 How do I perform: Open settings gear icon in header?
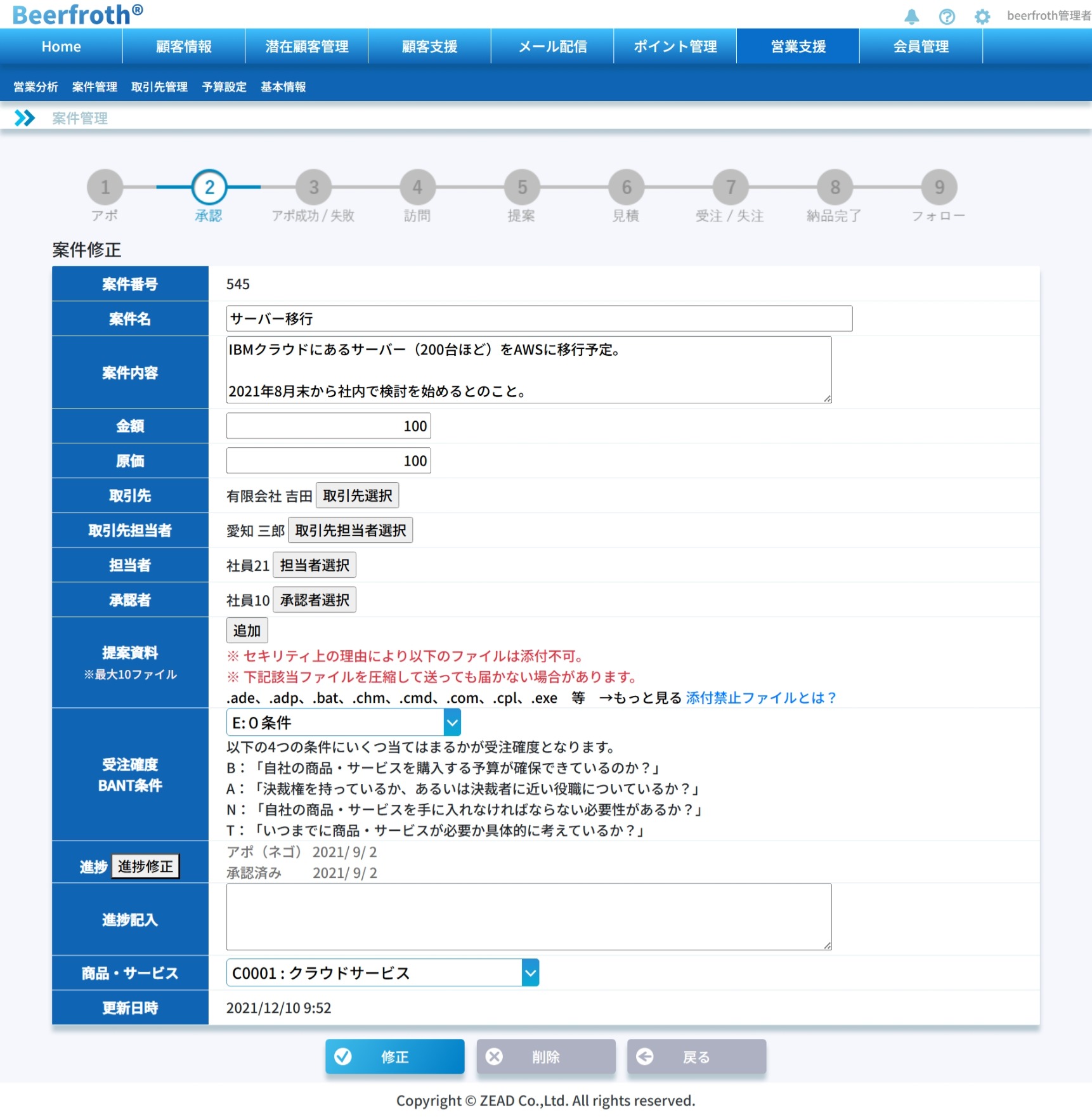click(x=982, y=16)
